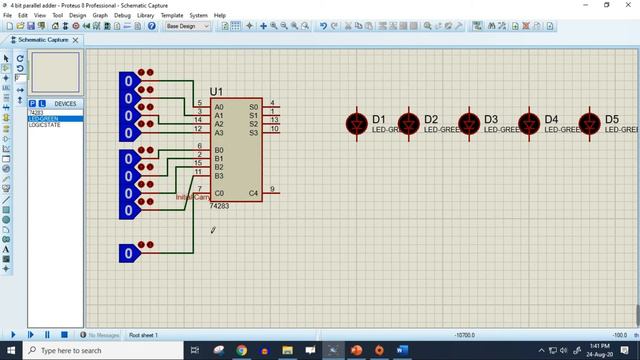
Task: Click the Copy to clipboard icon
Action: point(358,26)
